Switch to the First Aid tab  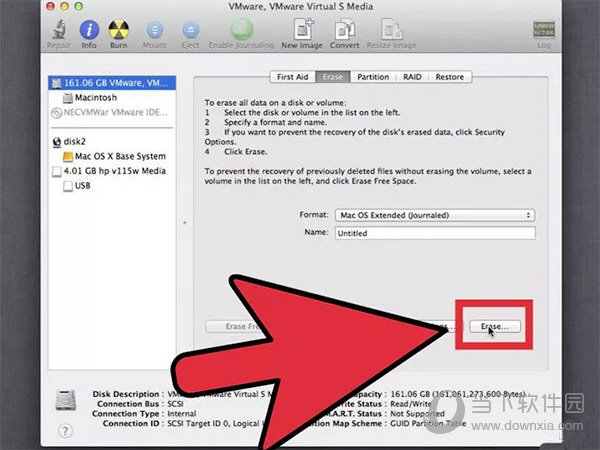click(293, 77)
